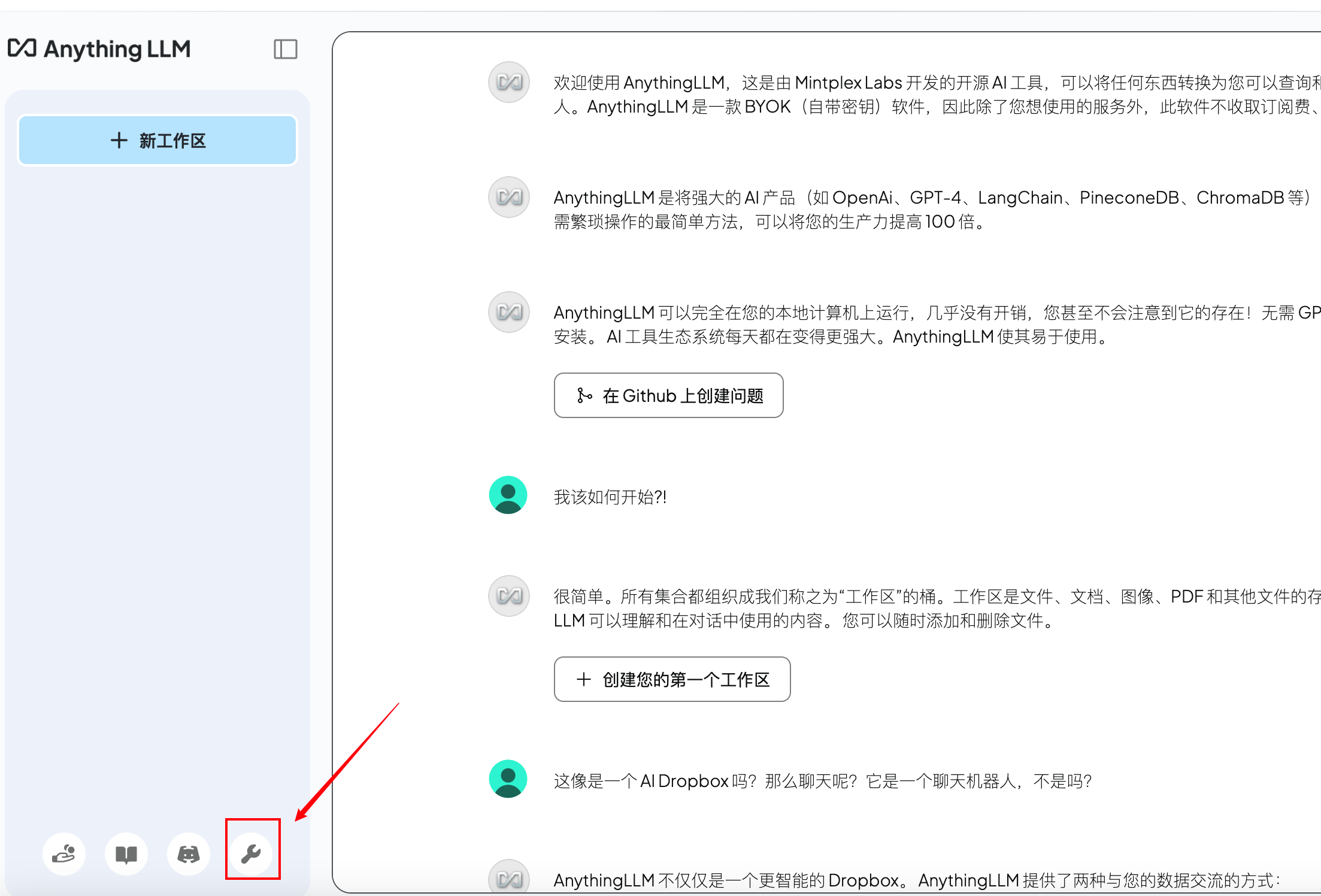Image resolution: width=1321 pixels, height=896 pixels.
Task: Click the Github branch icon in button
Action: (584, 395)
